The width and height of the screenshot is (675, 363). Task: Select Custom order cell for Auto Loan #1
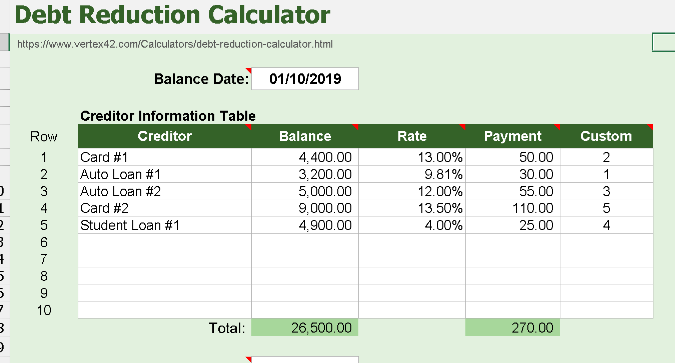pyautogui.click(x=607, y=174)
